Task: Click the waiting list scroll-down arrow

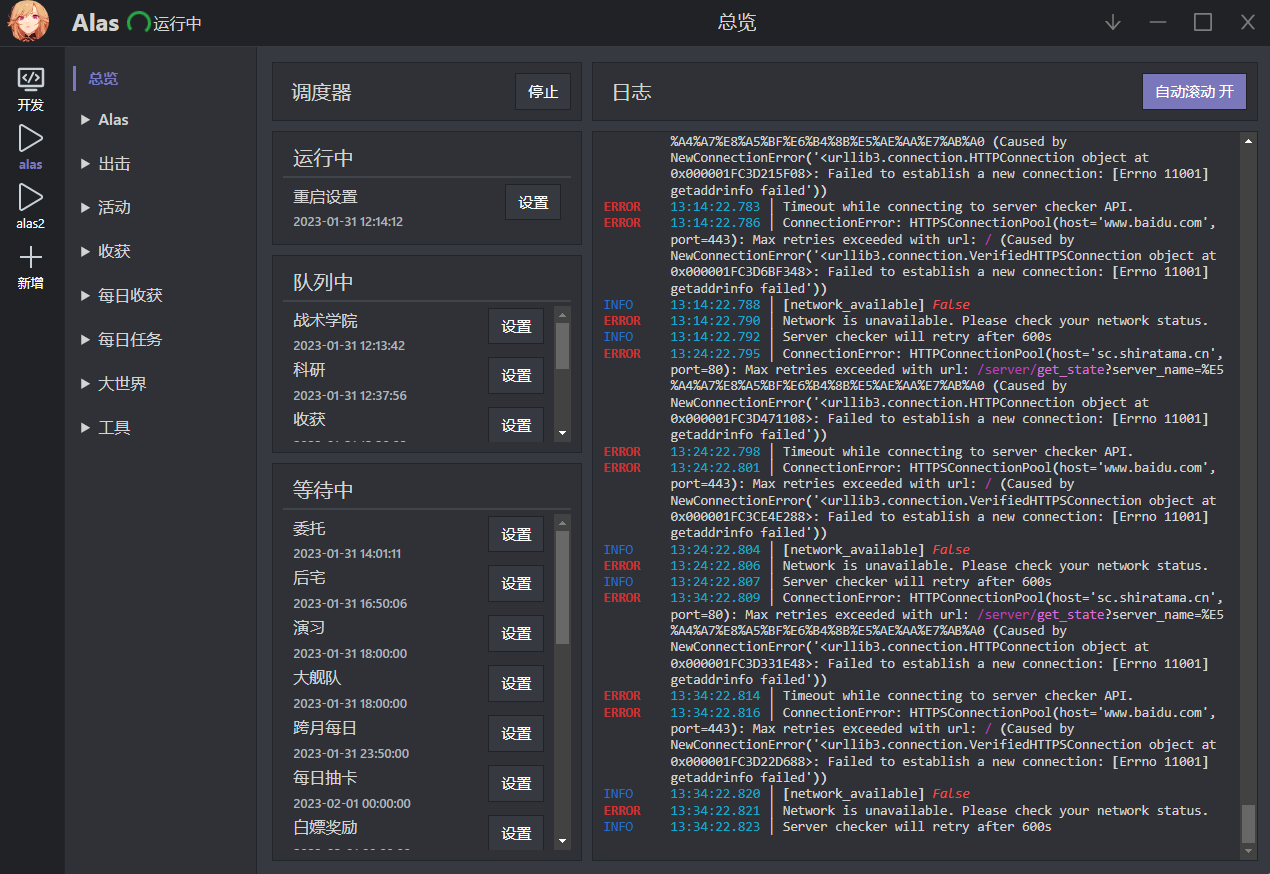Action: click(x=562, y=841)
